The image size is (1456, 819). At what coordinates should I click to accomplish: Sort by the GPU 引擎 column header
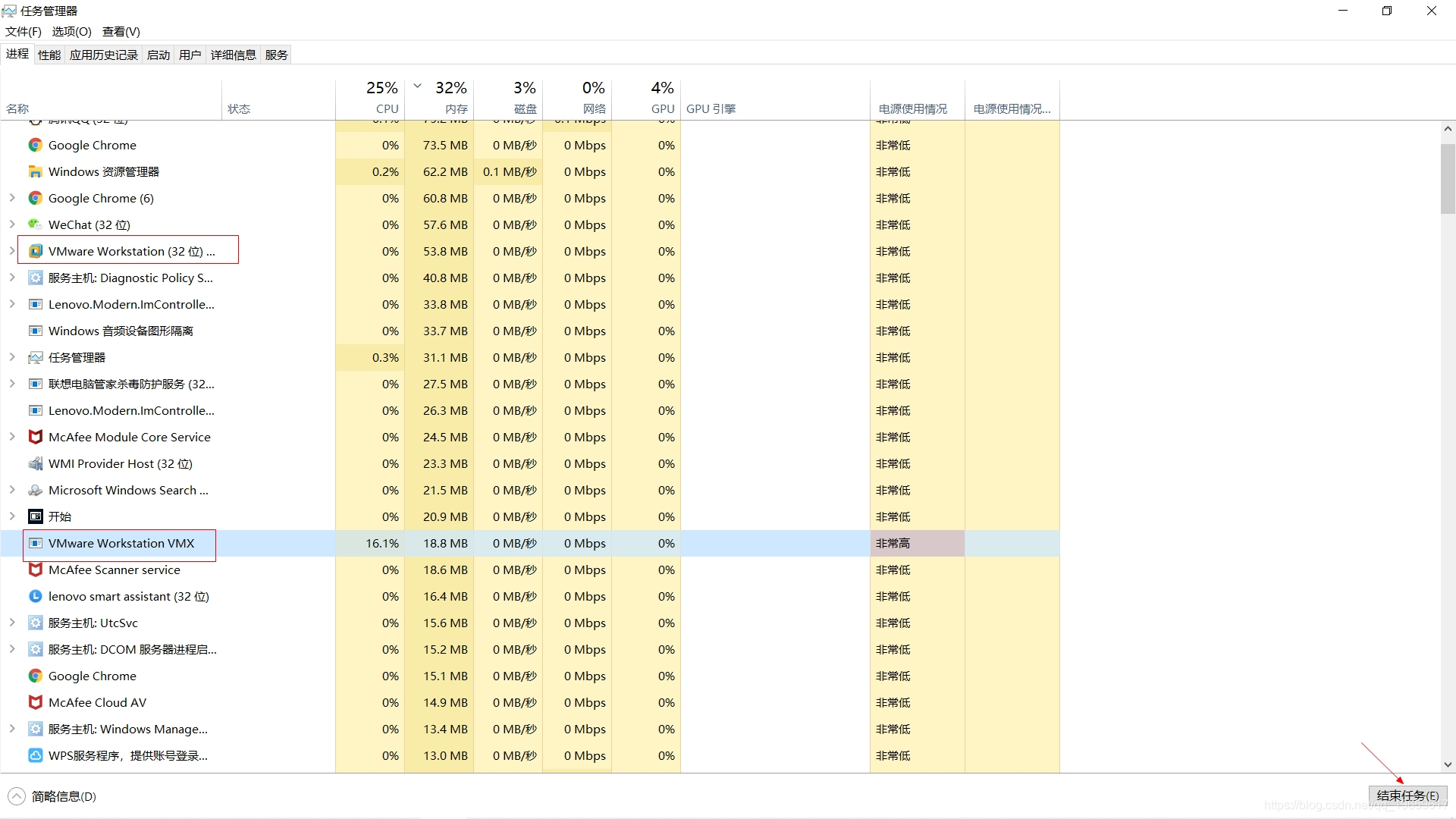(775, 99)
